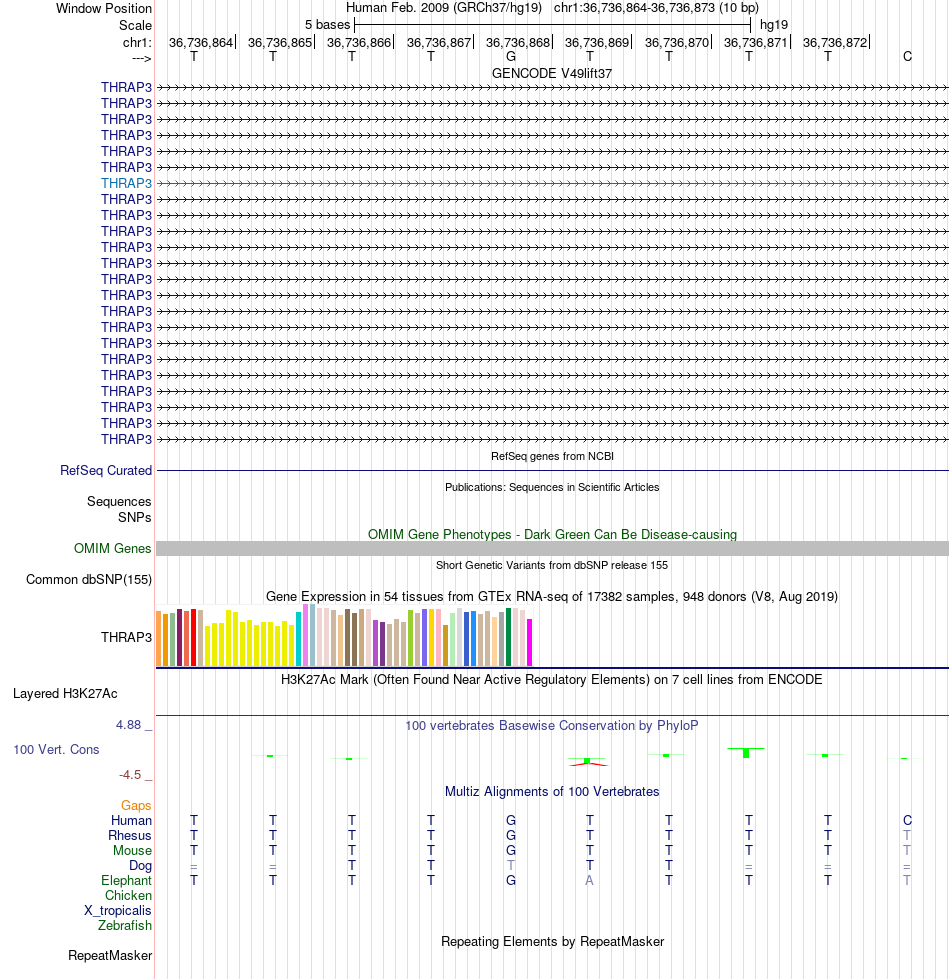Open the RefSeq Curated track label
The width and height of the screenshot is (950, 979).
pyautogui.click(x=106, y=470)
